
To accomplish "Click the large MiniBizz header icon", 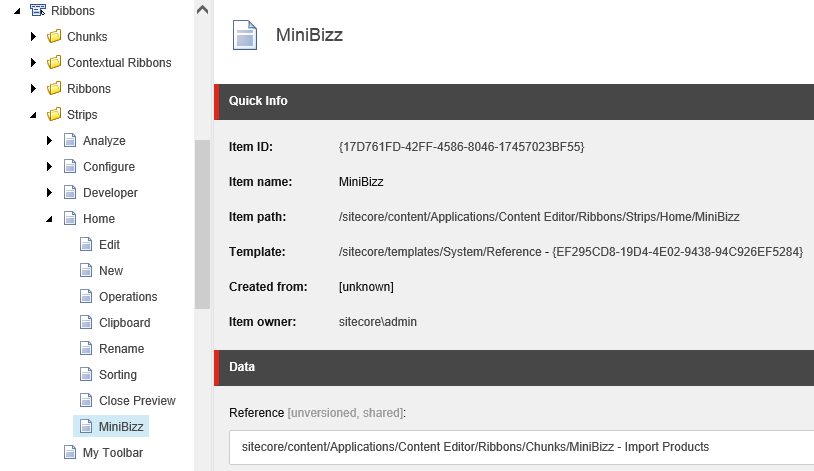I will [x=245, y=35].
